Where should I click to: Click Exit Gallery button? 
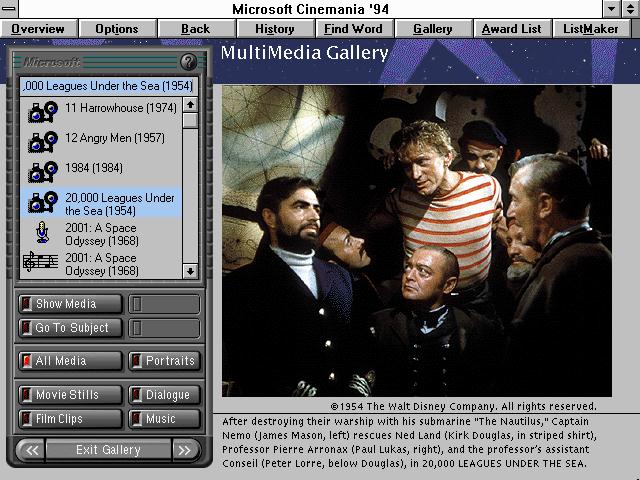click(x=108, y=450)
